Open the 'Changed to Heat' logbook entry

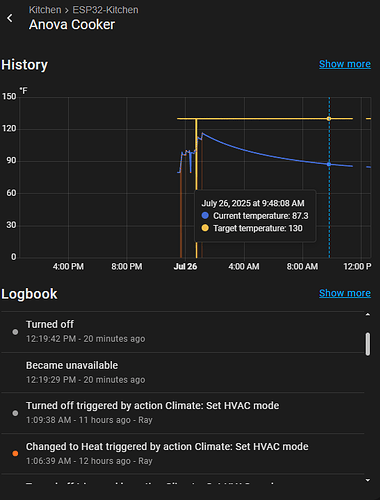(x=183, y=454)
